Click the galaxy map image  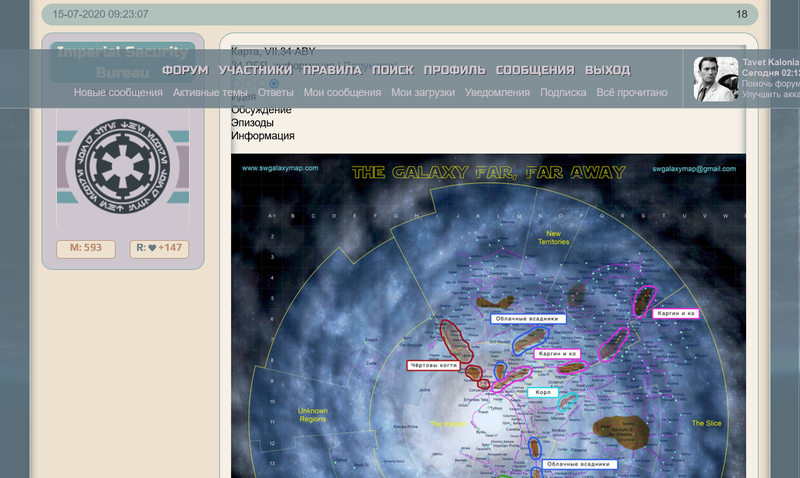488,320
